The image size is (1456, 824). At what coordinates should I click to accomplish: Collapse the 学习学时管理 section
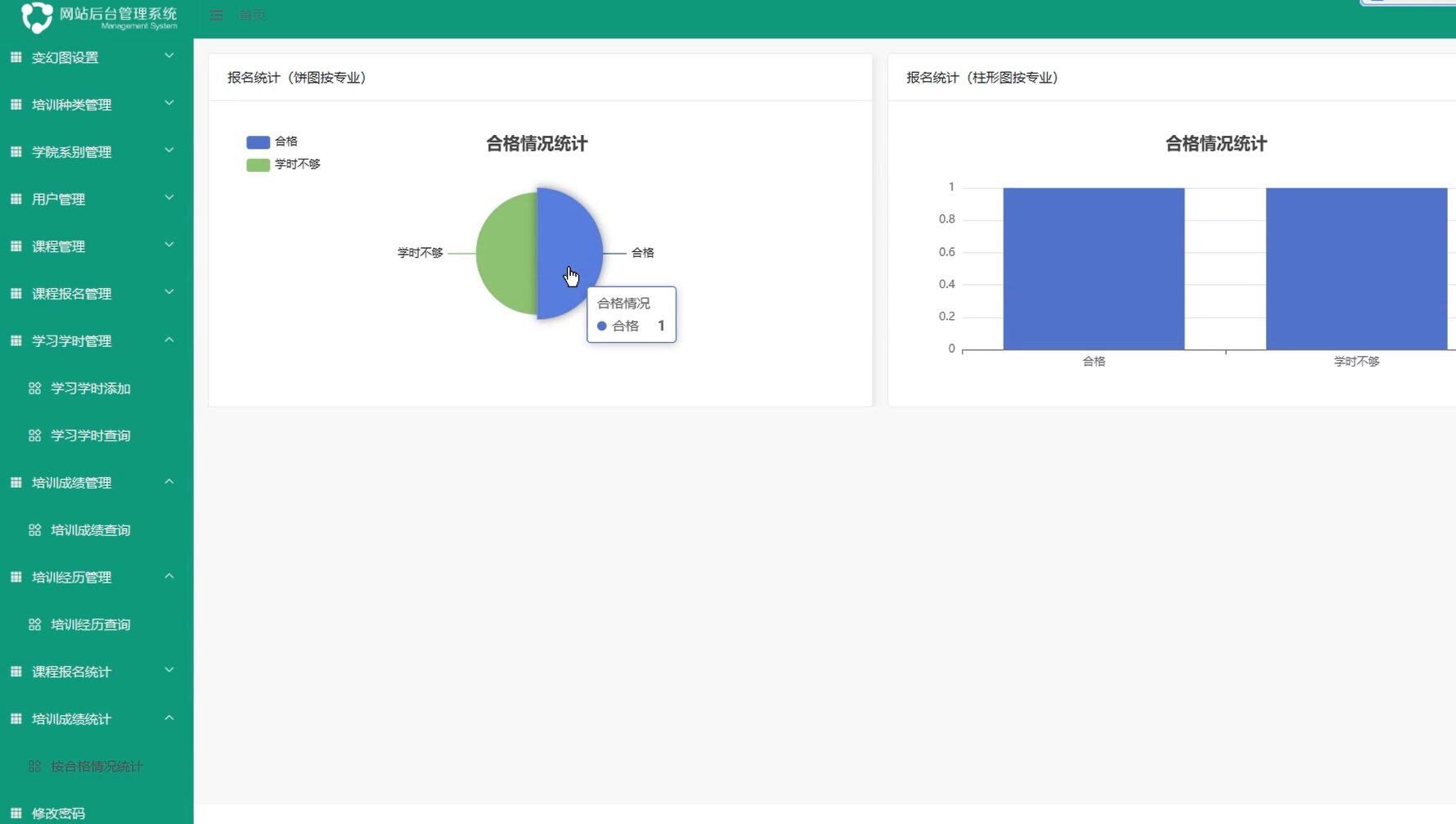pos(71,340)
